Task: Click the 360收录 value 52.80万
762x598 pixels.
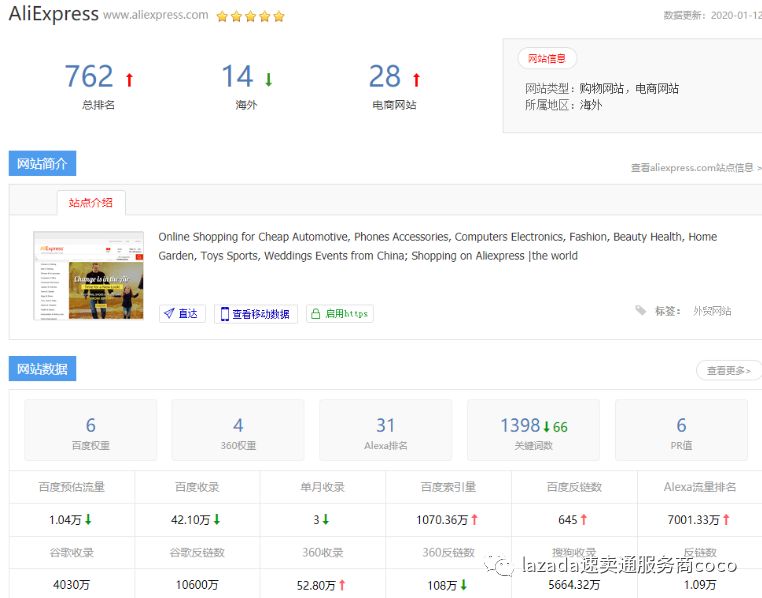Action: (x=316, y=585)
